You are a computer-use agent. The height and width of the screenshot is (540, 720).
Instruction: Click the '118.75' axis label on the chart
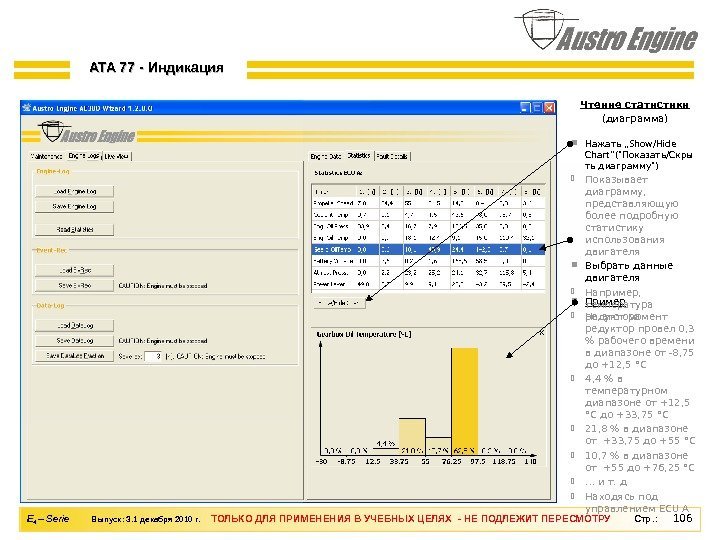point(504,461)
